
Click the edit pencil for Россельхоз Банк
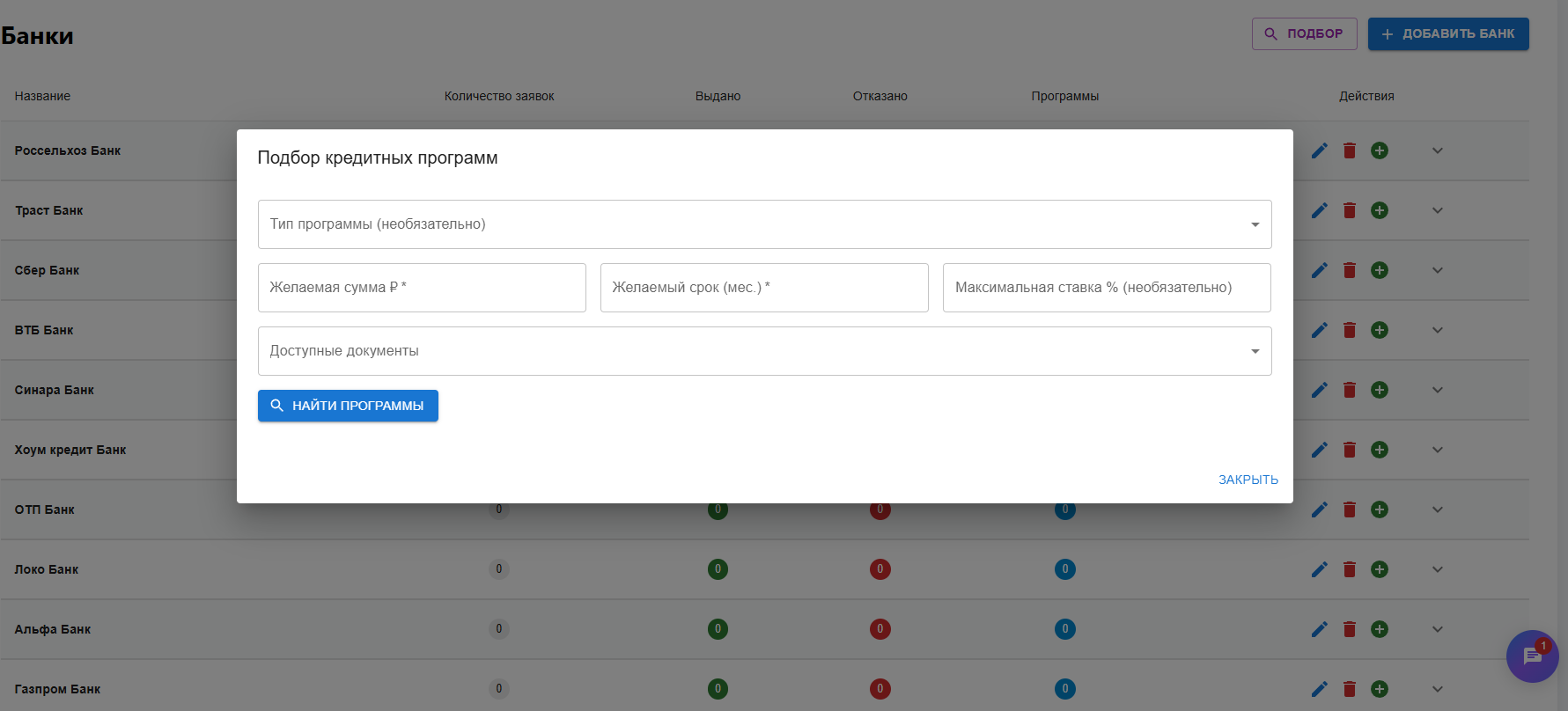[1319, 150]
